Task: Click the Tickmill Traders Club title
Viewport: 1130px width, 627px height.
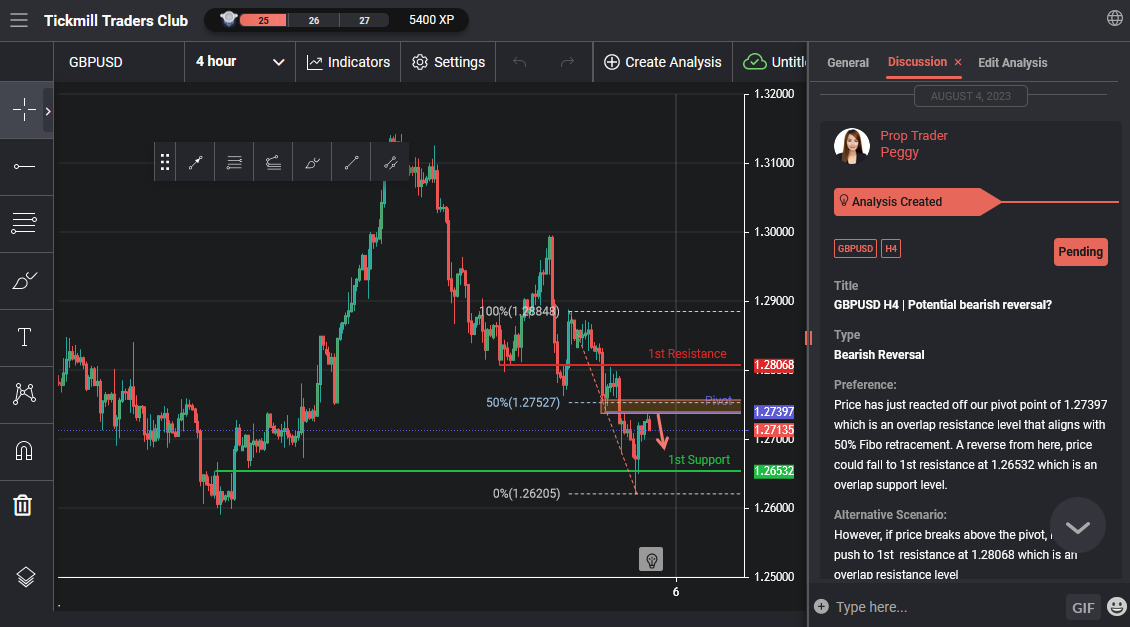Action: (x=116, y=21)
